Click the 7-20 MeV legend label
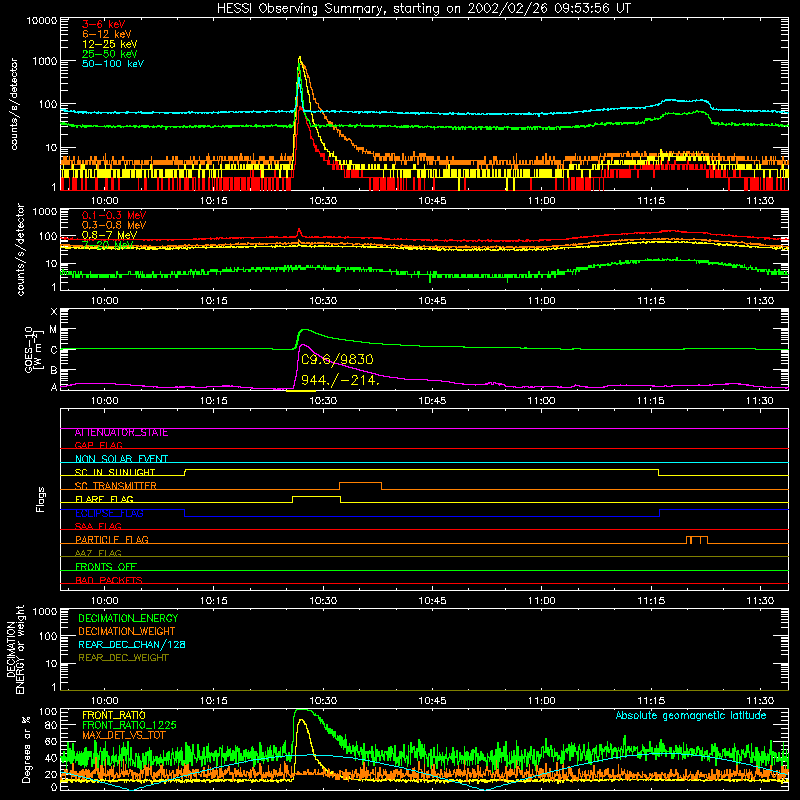 point(108,245)
